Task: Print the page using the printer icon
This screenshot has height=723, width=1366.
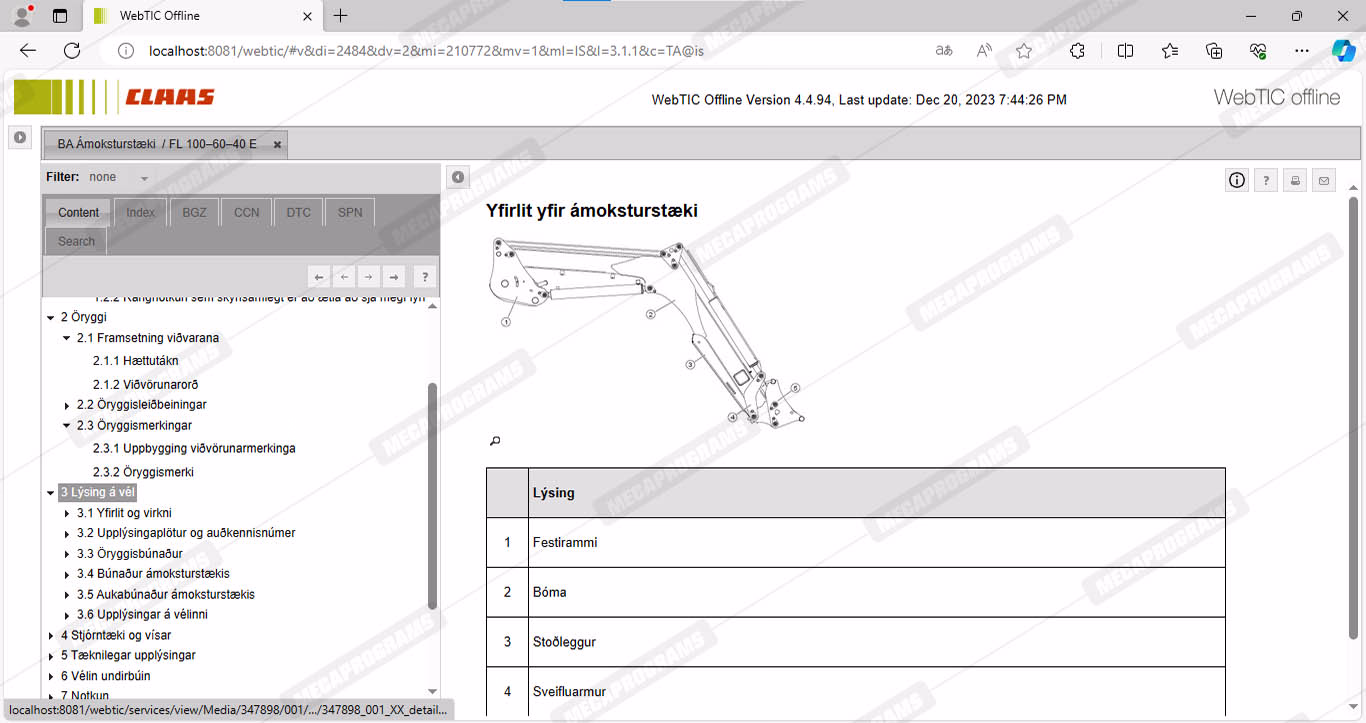Action: [x=1295, y=180]
